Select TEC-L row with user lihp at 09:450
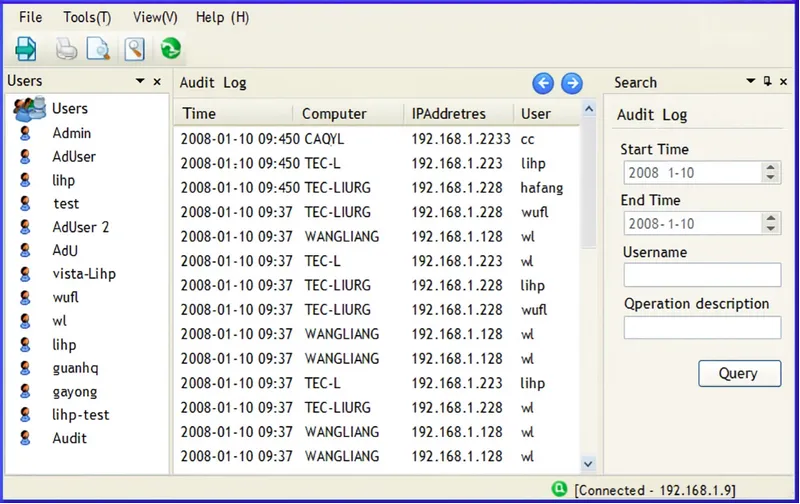This screenshot has width=800, height=504. coord(377,163)
